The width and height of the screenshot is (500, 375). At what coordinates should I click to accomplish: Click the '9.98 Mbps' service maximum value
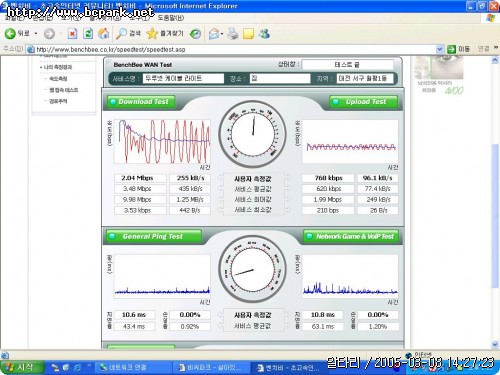pos(140,199)
